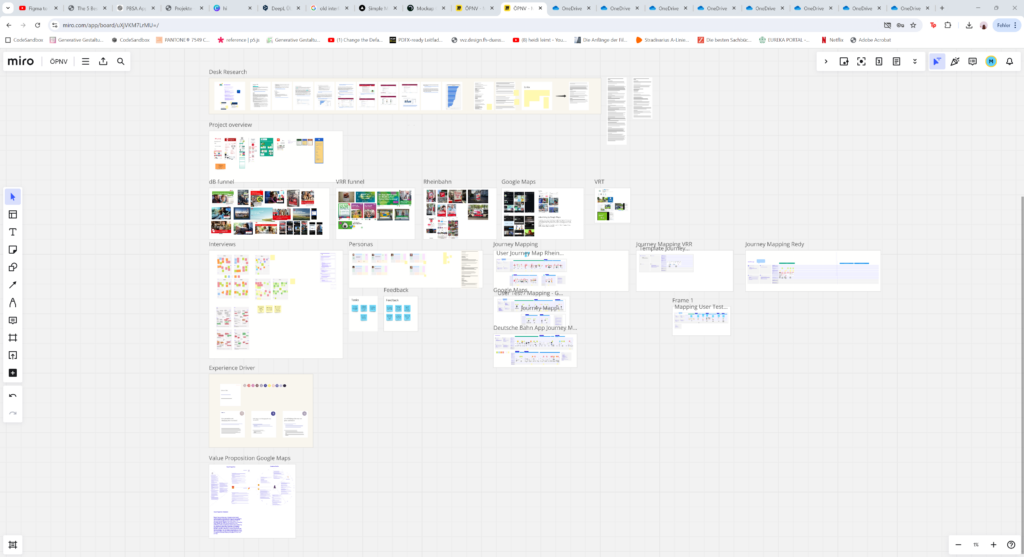Click the Personas frame title
This screenshot has width=1024, height=557.
[360, 244]
